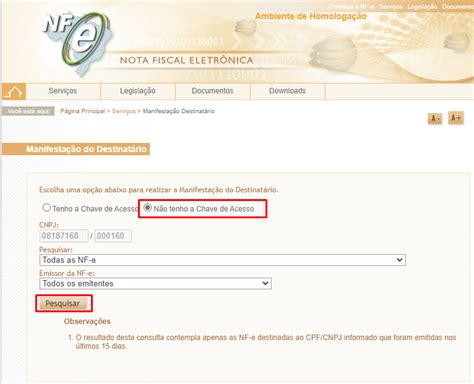This screenshot has width=474, height=384.
Task: Select 'Tenho a Chave de Acesso' radio
Action: 47,208
